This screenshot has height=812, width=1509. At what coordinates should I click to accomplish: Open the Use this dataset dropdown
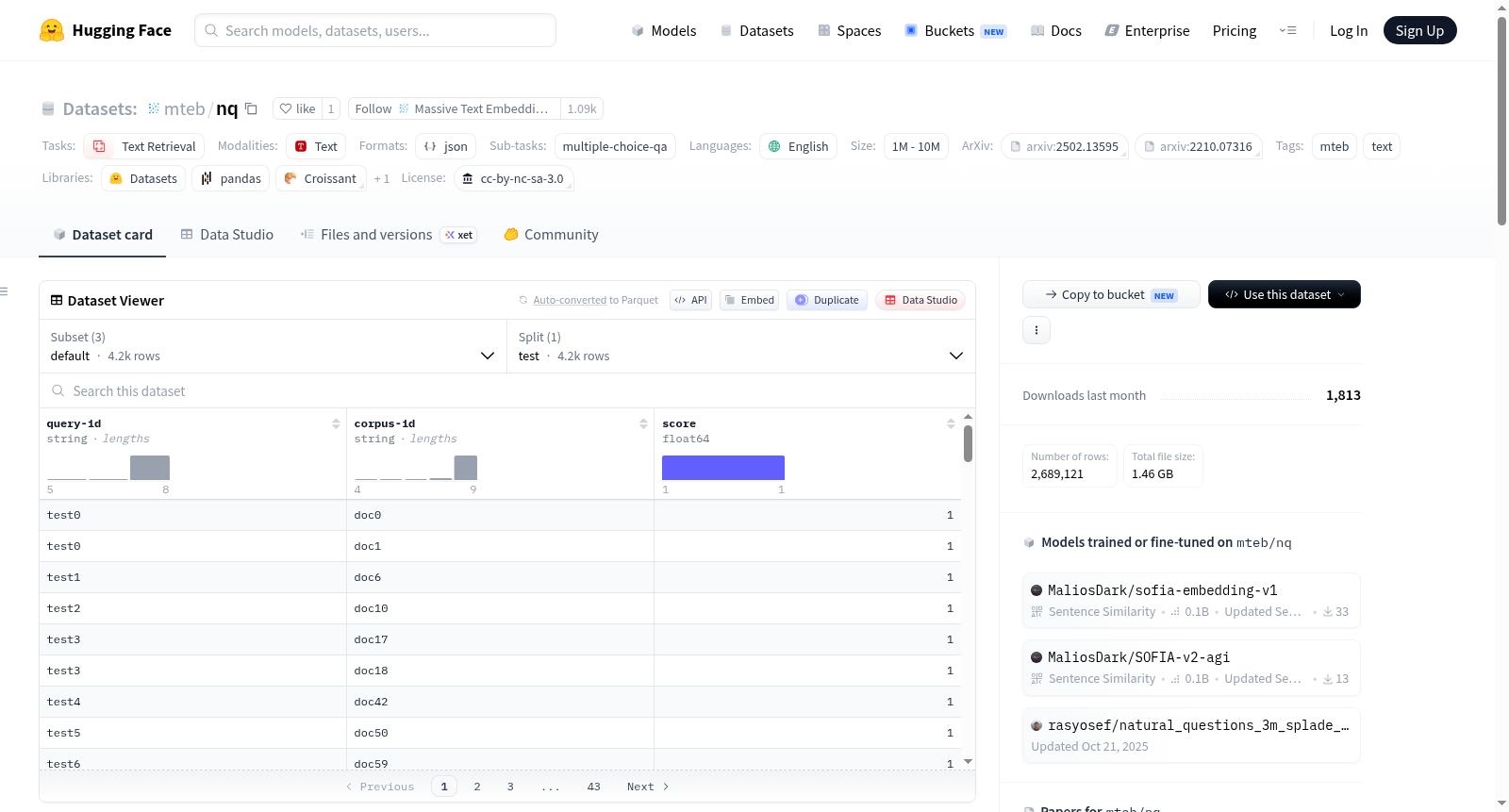coord(1285,294)
